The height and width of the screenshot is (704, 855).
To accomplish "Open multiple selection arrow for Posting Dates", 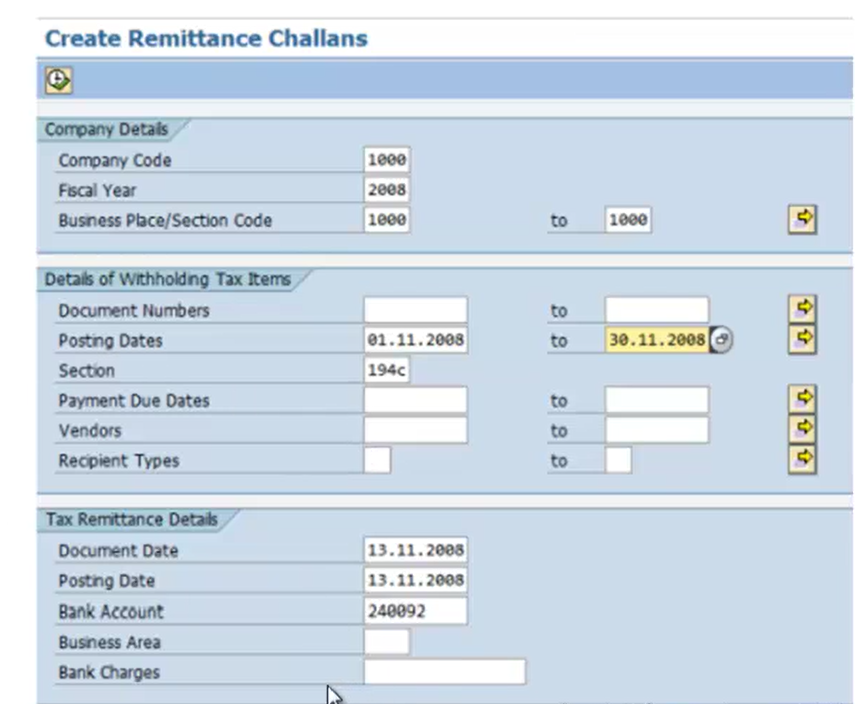I will (x=803, y=339).
